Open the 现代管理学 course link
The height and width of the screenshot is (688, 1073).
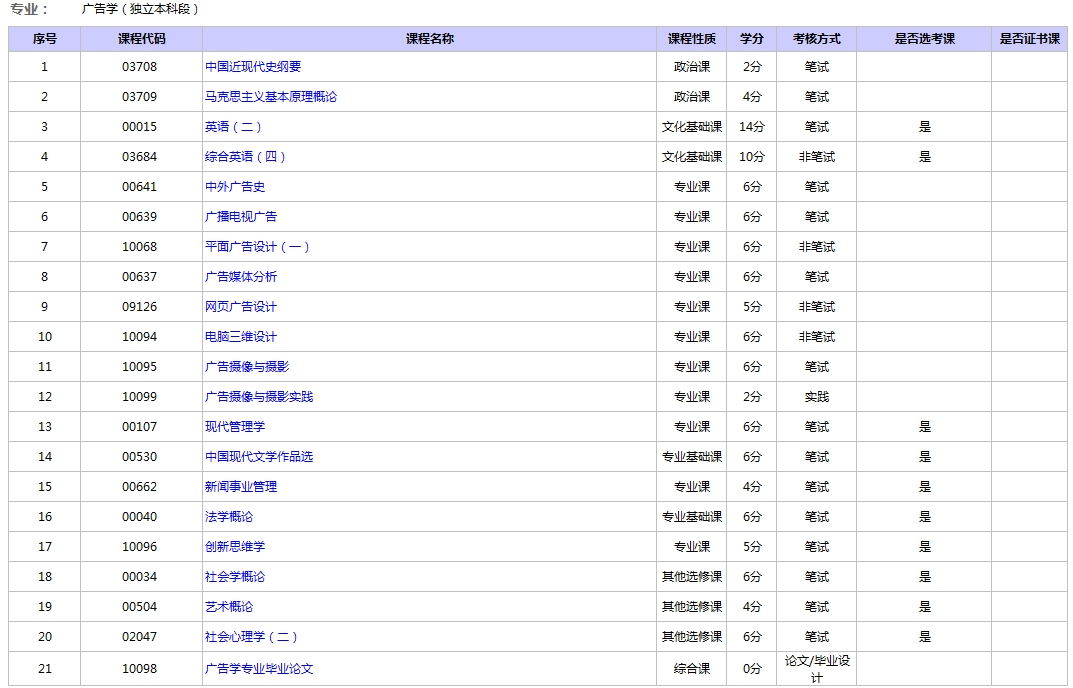[x=235, y=426]
